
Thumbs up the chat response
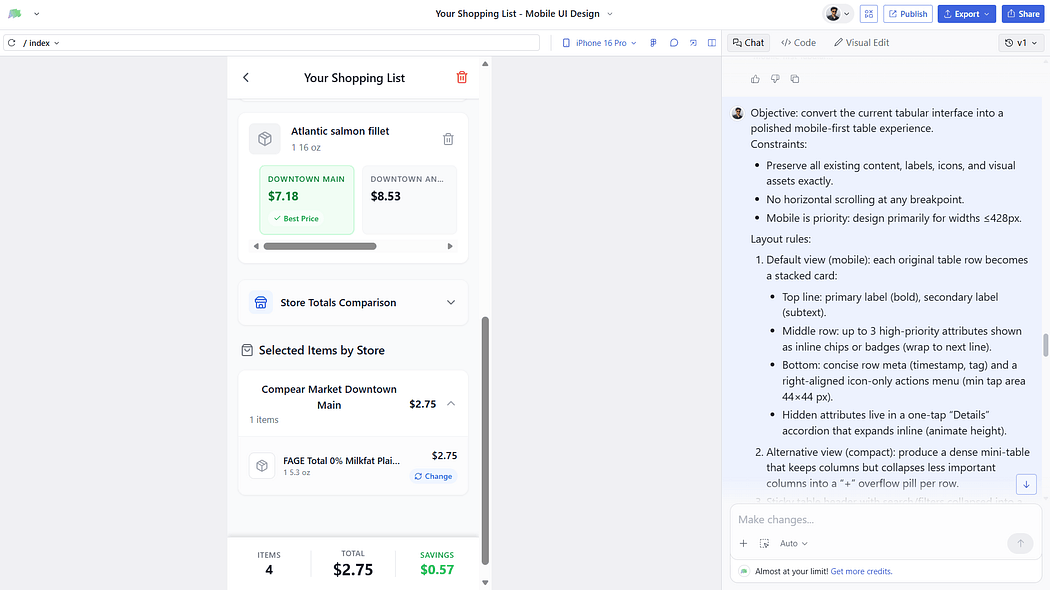tap(755, 79)
